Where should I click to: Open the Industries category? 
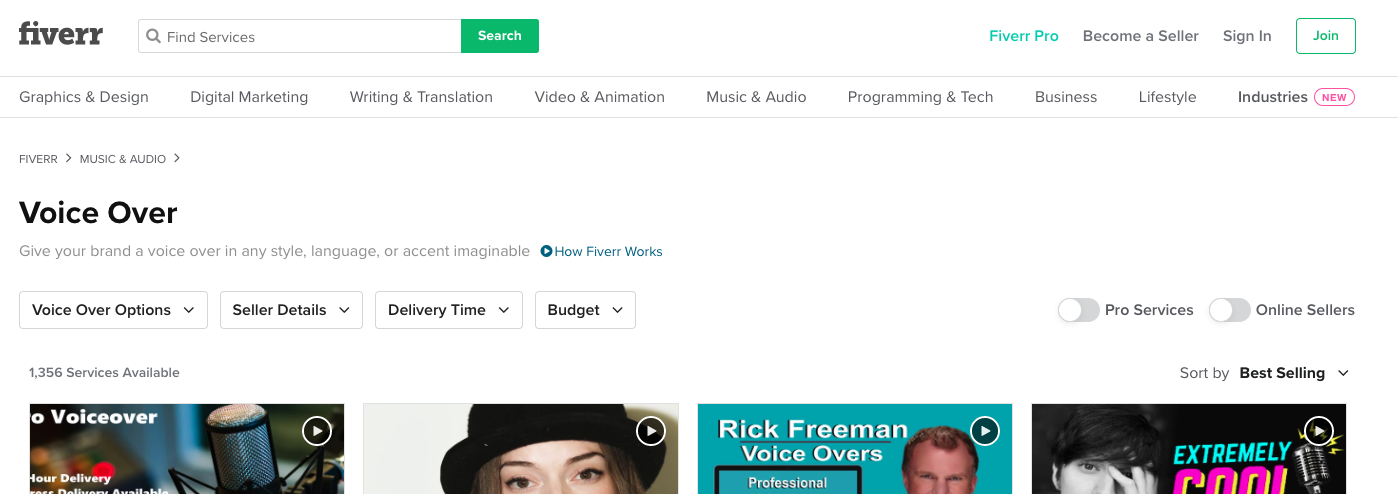(x=1272, y=97)
